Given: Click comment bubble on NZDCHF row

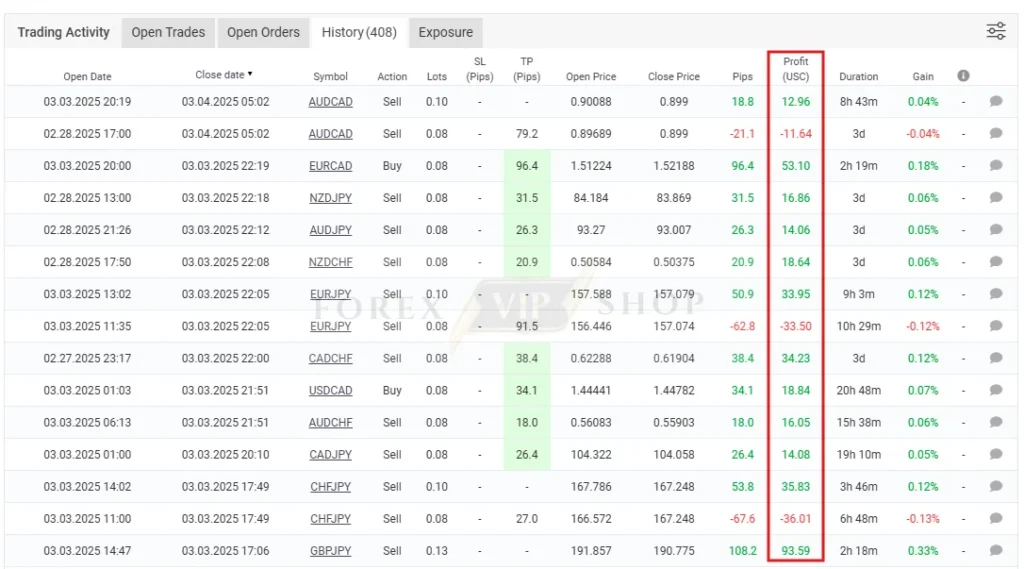Looking at the screenshot, I should (995, 261).
